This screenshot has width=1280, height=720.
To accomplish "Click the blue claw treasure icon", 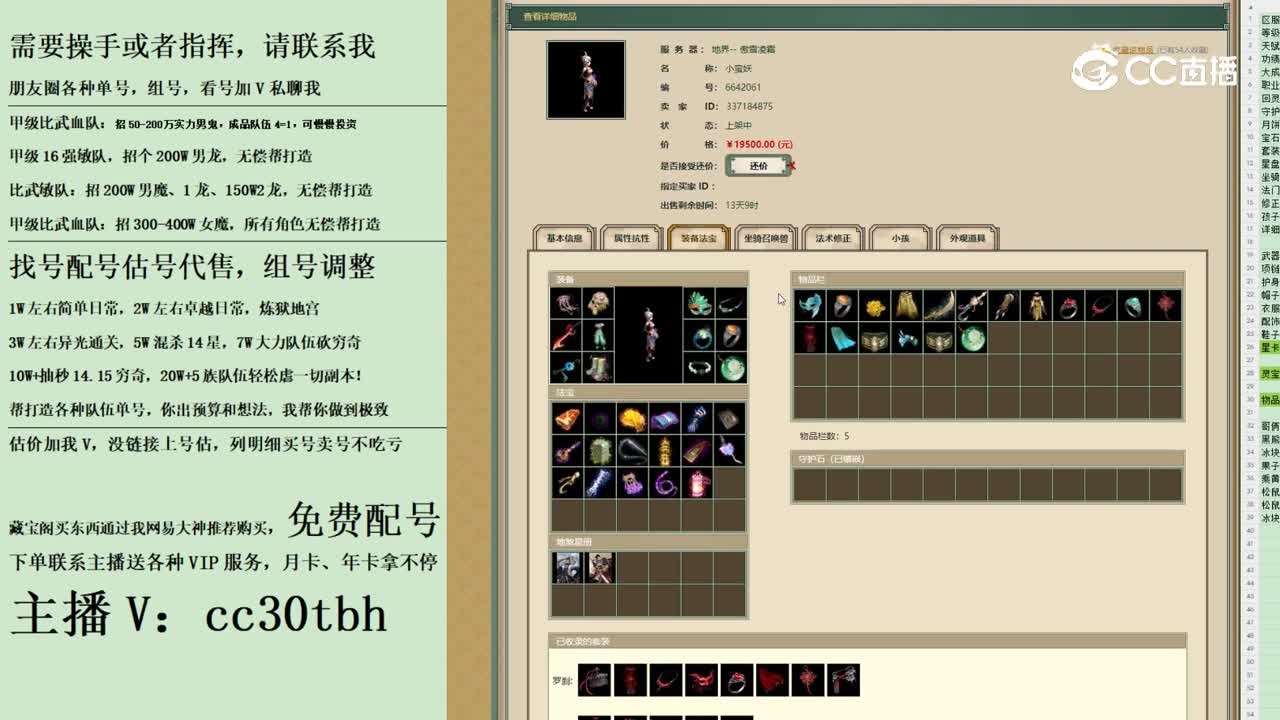I will point(697,419).
